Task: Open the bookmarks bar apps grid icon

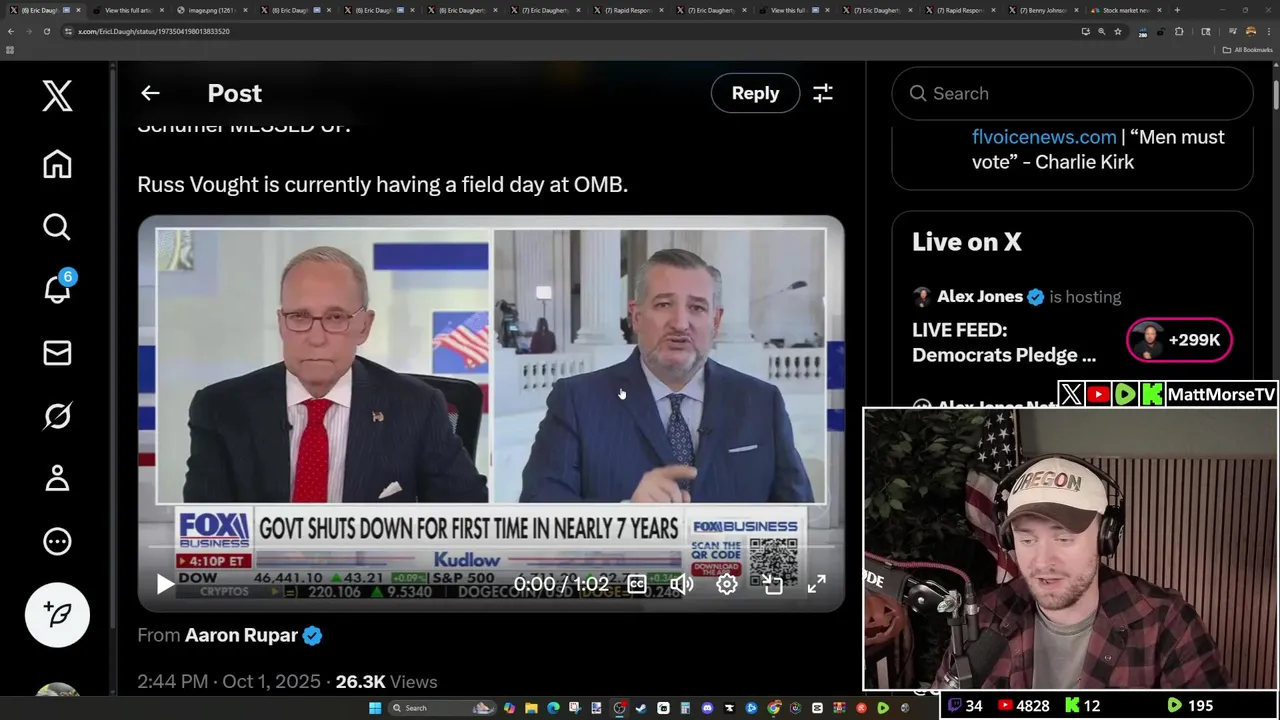Action: coord(10,50)
